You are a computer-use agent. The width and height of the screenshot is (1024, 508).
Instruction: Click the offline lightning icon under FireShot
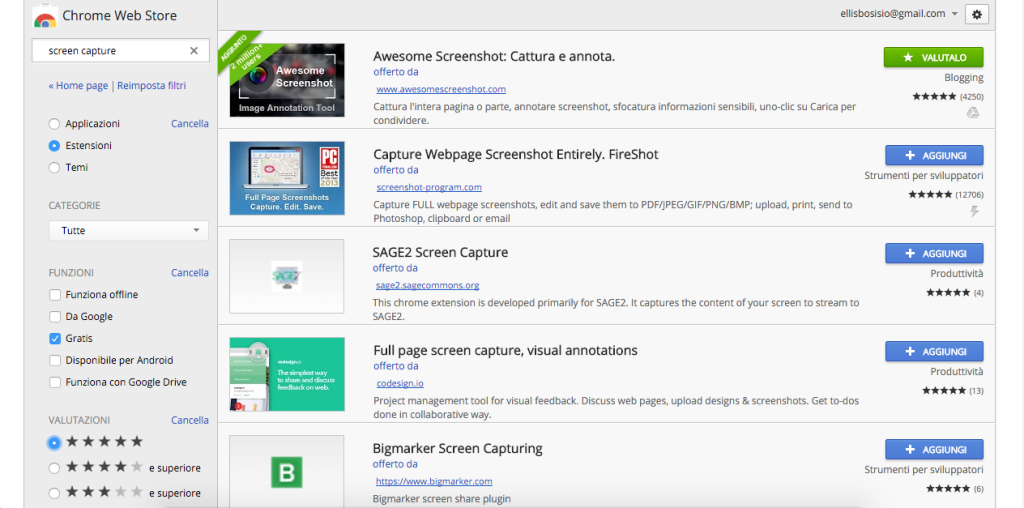pyautogui.click(x=974, y=211)
